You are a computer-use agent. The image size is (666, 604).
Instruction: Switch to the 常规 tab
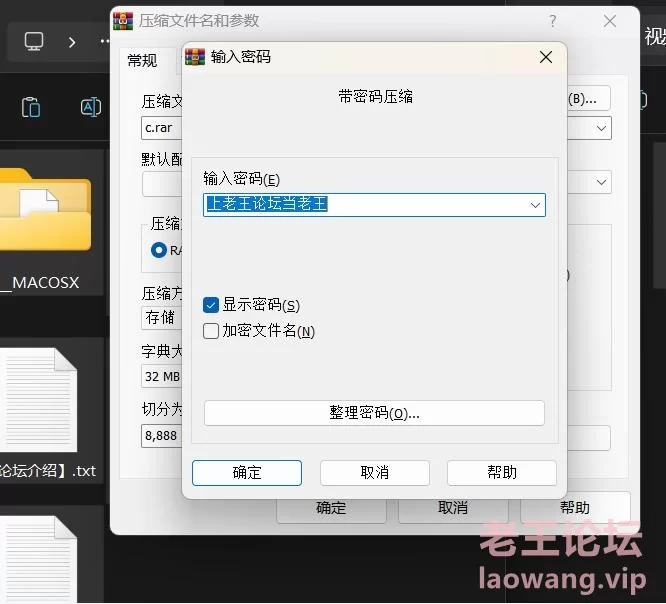142,61
